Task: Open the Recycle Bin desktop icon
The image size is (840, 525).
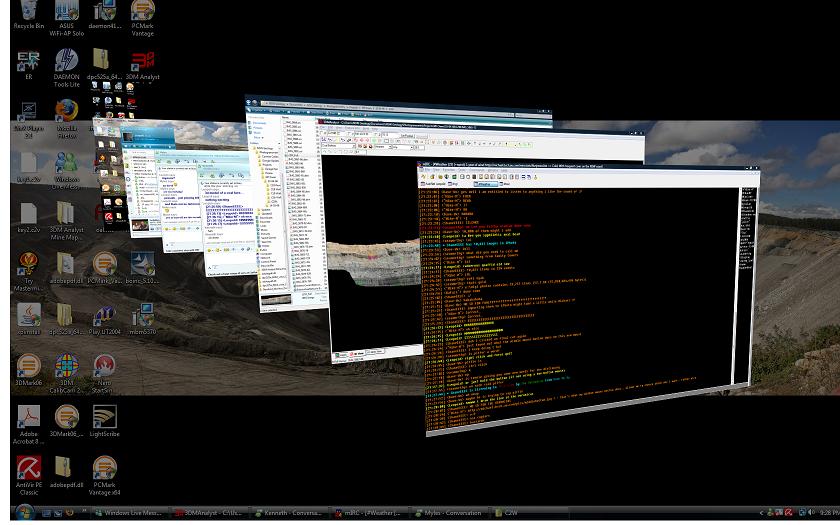Action: 28,14
